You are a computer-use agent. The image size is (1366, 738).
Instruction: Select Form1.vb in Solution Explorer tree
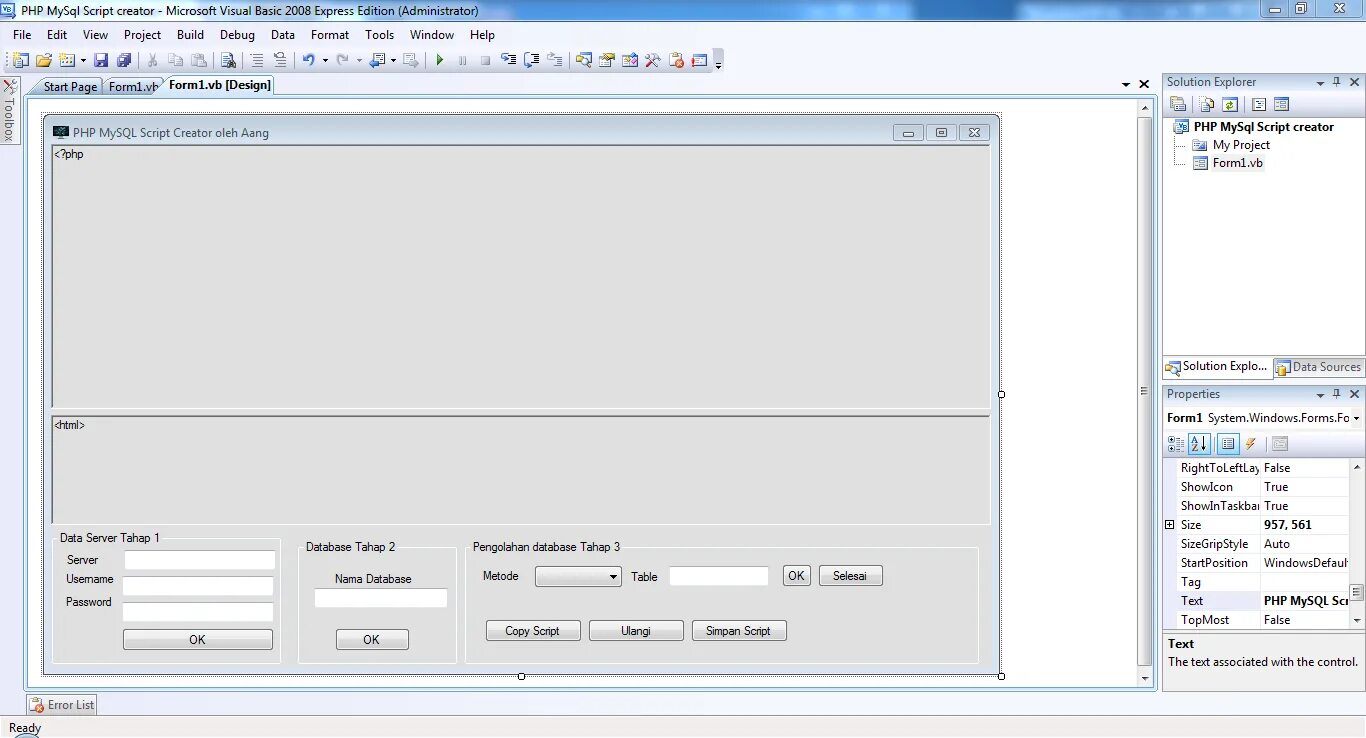(1238, 163)
